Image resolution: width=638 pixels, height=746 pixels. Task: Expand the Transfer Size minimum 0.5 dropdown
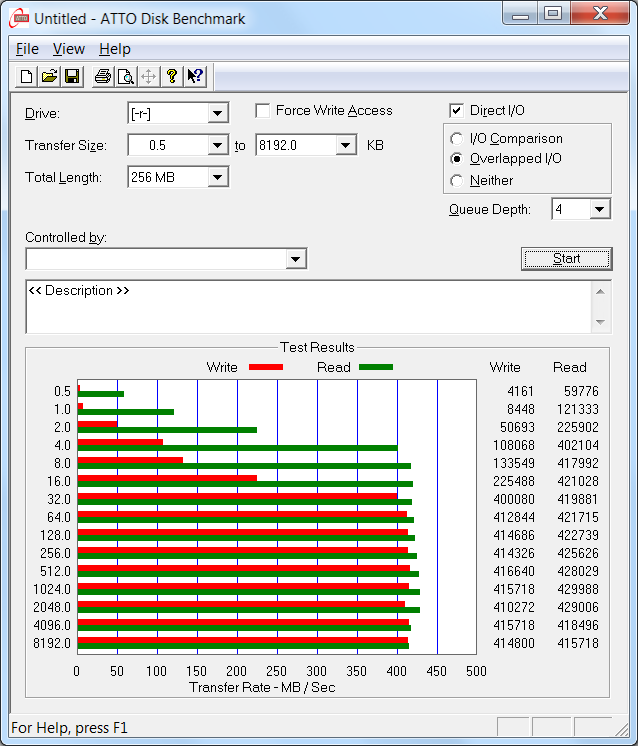pos(217,145)
